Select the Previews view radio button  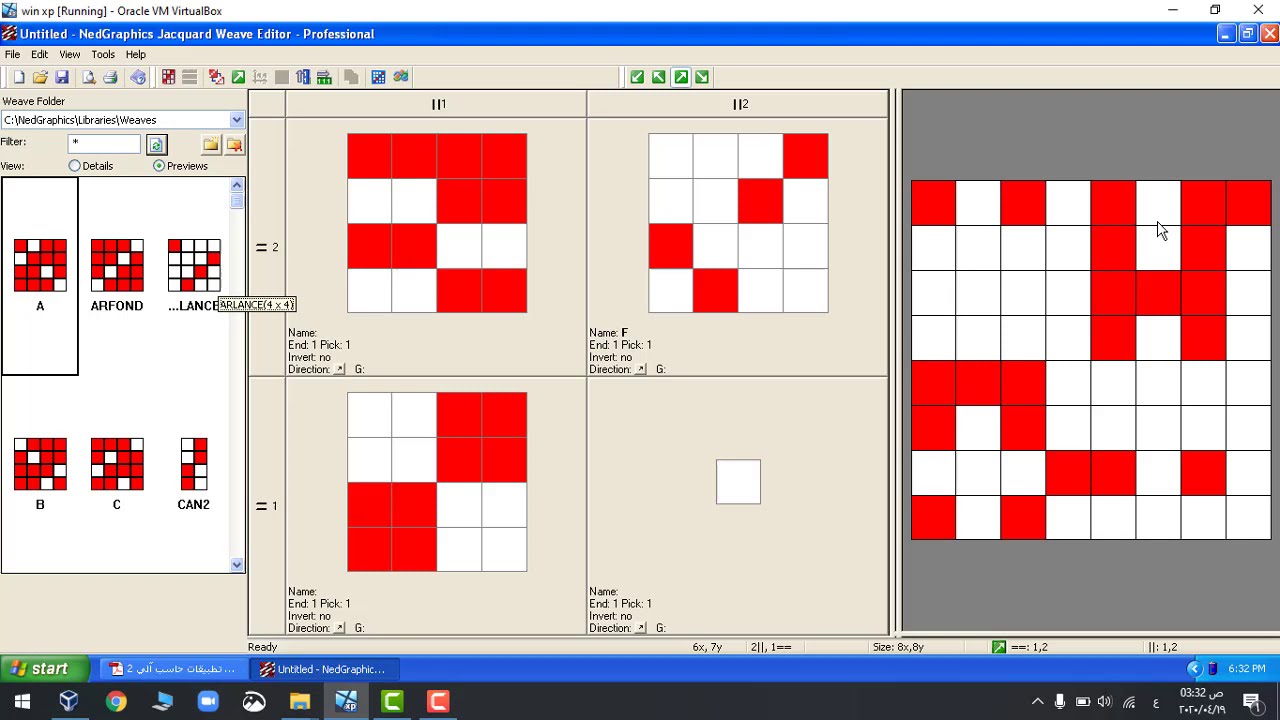[x=159, y=166]
